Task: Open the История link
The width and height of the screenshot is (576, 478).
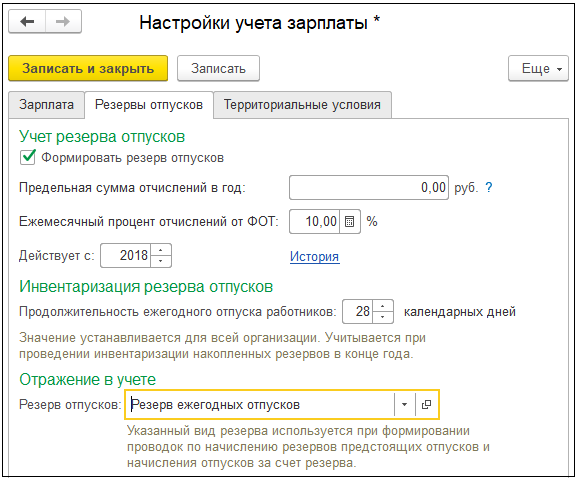Action: coord(314,256)
